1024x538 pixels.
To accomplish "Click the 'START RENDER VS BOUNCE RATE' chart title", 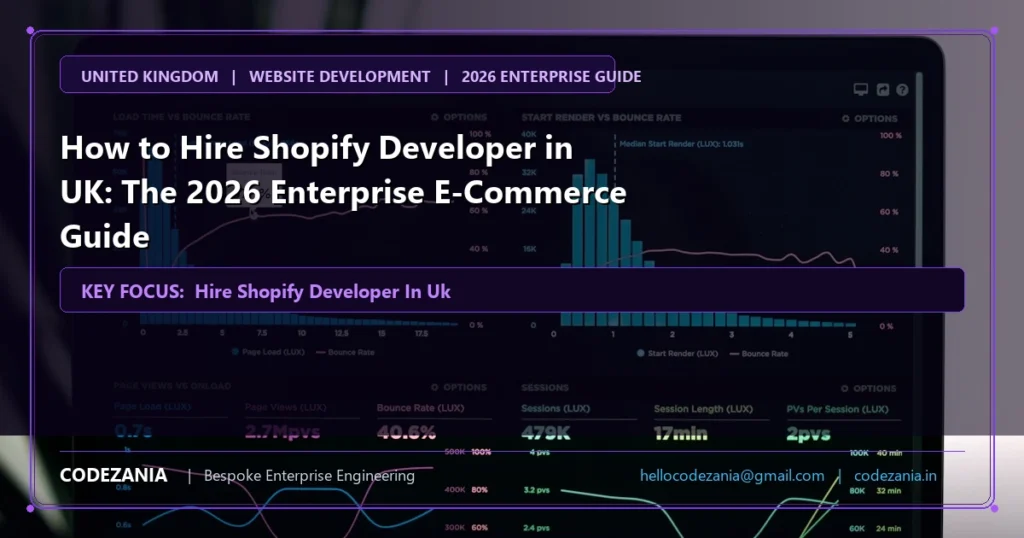I will 601,118.
